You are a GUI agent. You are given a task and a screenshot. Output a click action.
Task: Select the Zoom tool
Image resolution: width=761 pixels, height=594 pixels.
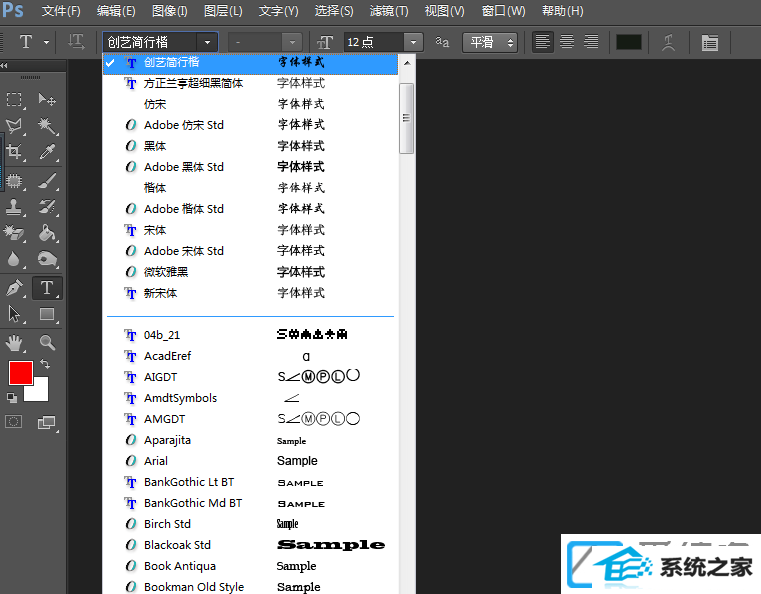[x=47, y=343]
